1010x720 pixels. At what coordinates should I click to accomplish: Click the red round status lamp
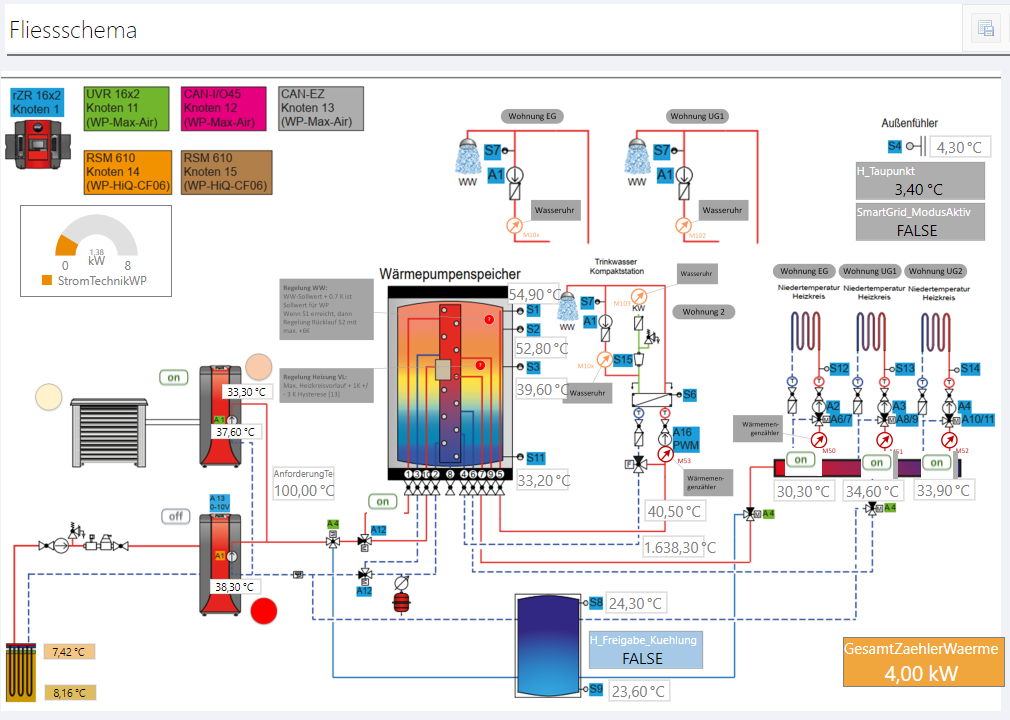pos(264,611)
